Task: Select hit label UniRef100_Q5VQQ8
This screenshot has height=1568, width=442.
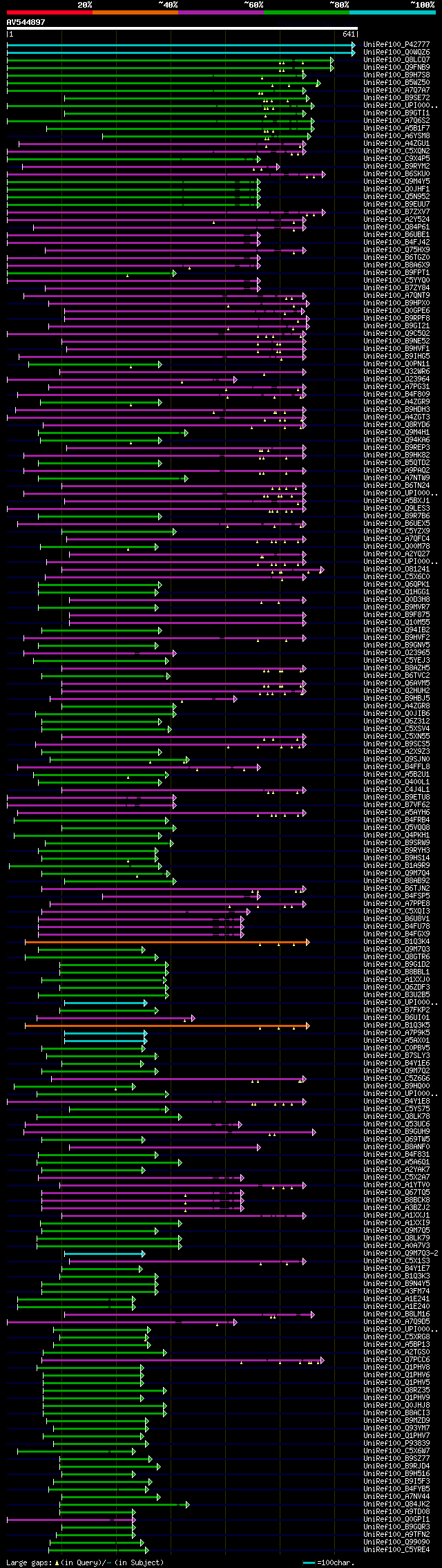Action: (396, 828)
